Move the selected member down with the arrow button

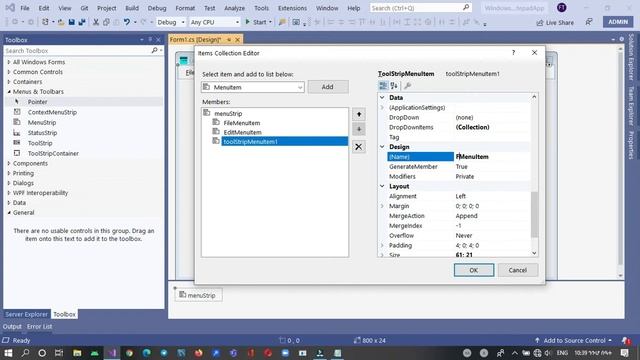(359, 129)
